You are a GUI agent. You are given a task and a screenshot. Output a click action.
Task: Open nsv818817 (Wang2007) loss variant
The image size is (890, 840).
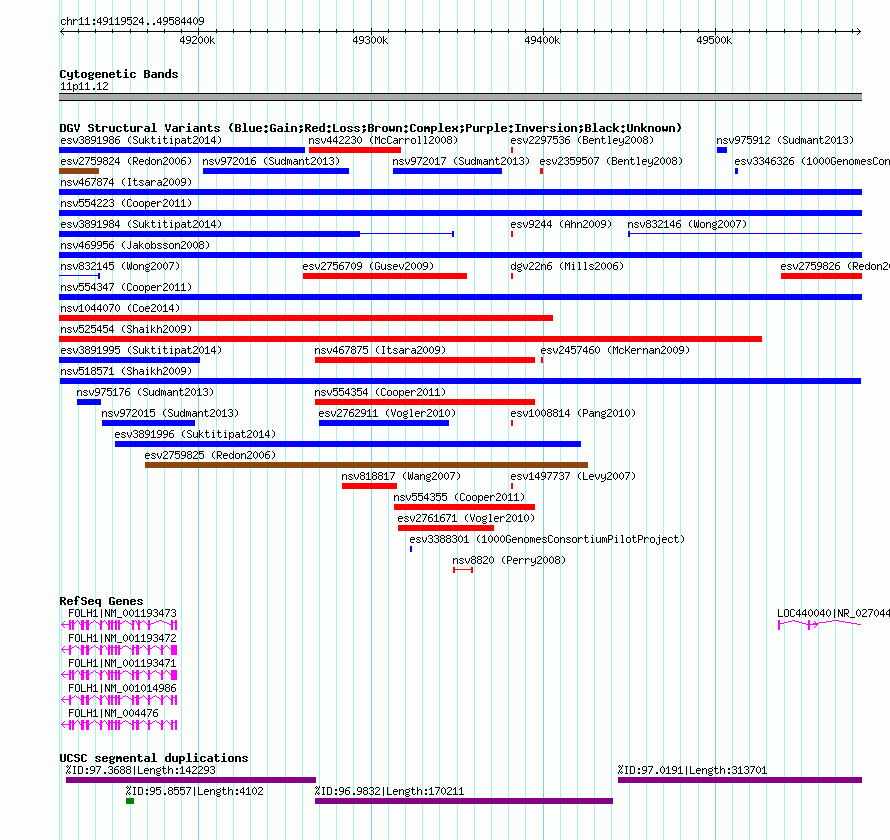tap(369, 486)
